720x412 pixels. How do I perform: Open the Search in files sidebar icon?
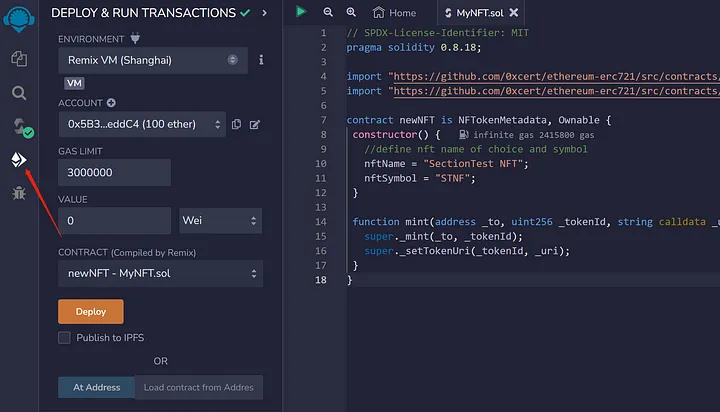click(x=19, y=93)
